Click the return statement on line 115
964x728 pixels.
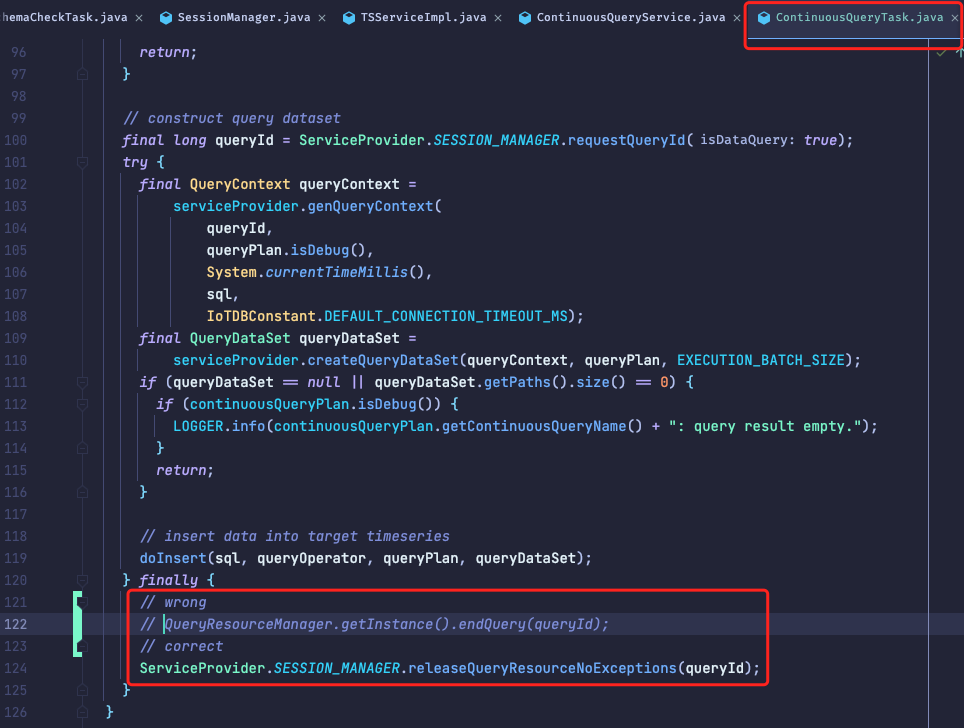[x=184, y=470]
